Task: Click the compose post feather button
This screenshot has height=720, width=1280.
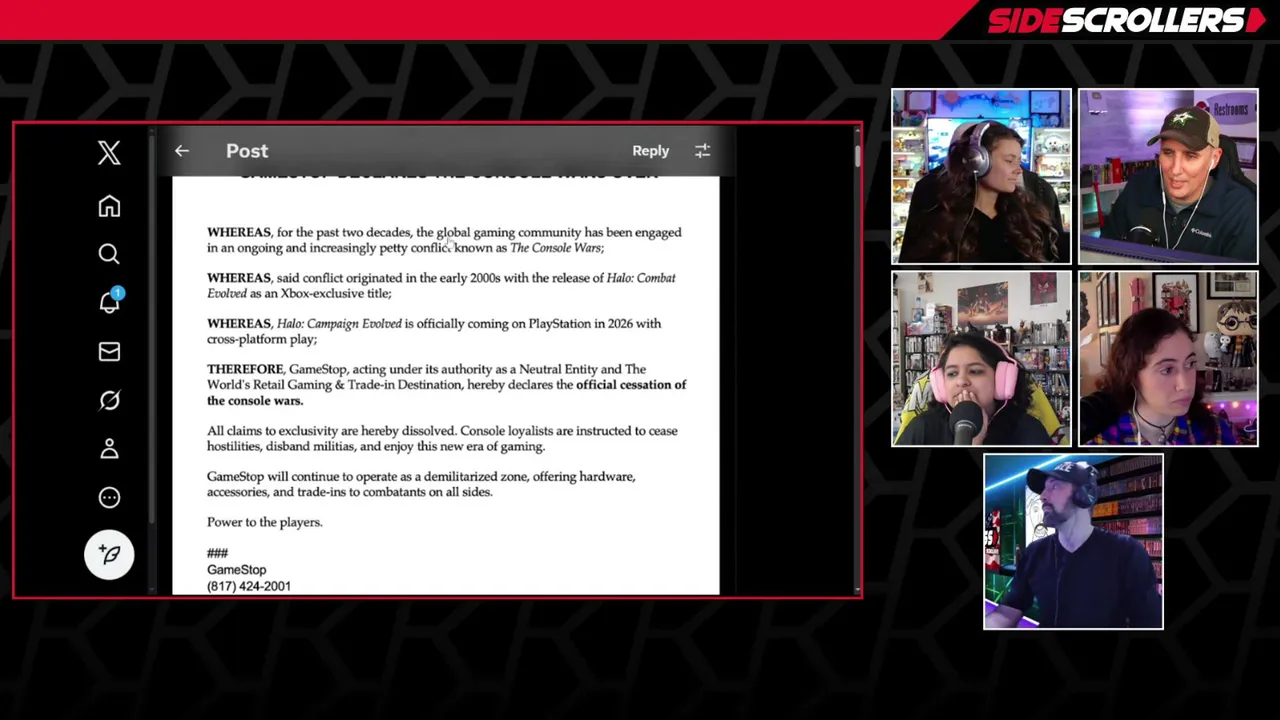Action: click(x=109, y=555)
